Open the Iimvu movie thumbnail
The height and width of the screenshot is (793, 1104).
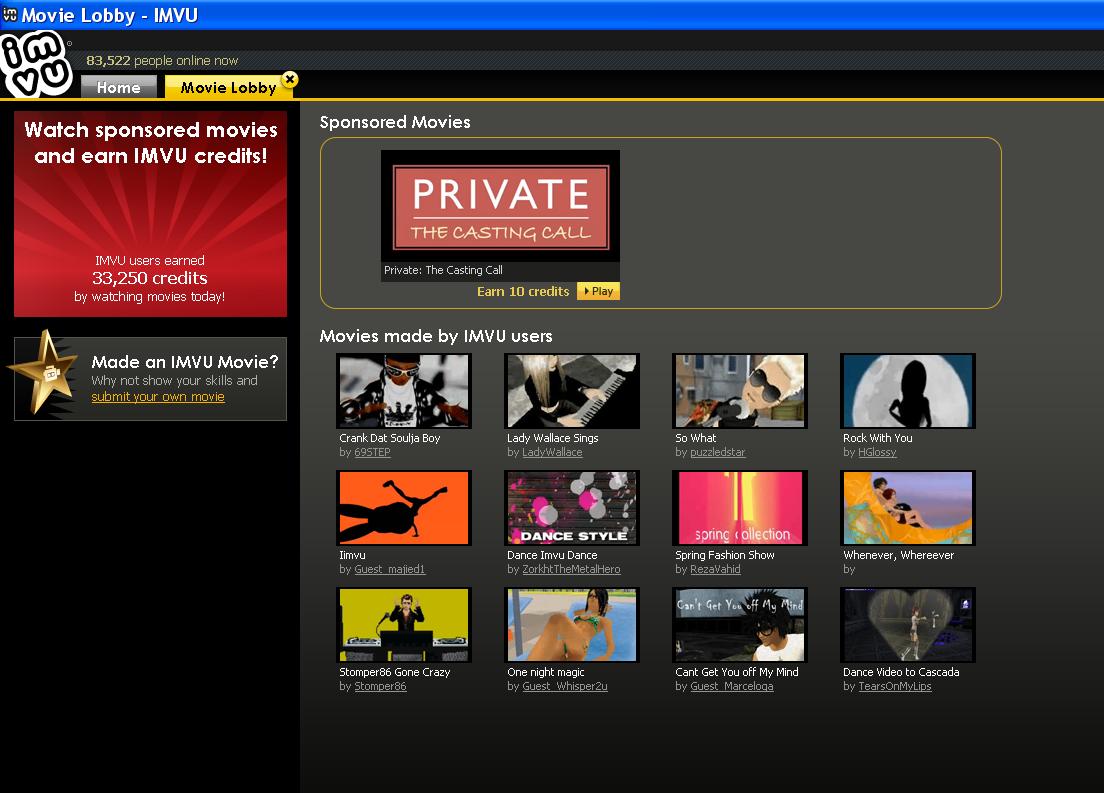(x=403, y=508)
